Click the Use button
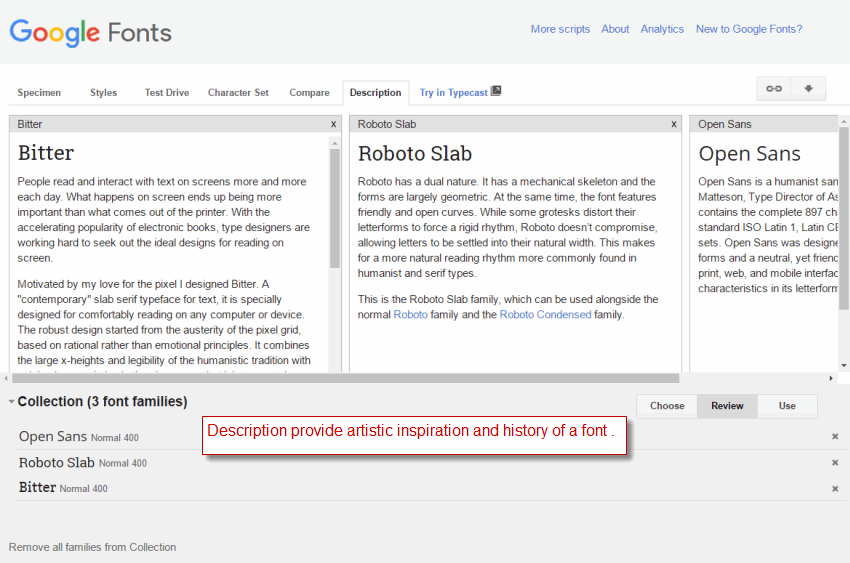Image resolution: width=850 pixels, height=563 pixels. click(x=787, y=406)
